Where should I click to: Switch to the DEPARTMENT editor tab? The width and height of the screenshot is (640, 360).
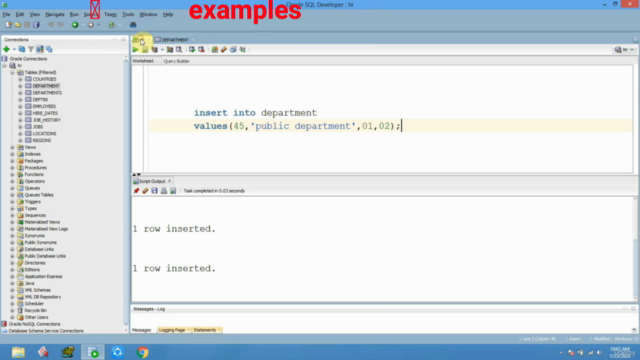click(x=175, y=40)
